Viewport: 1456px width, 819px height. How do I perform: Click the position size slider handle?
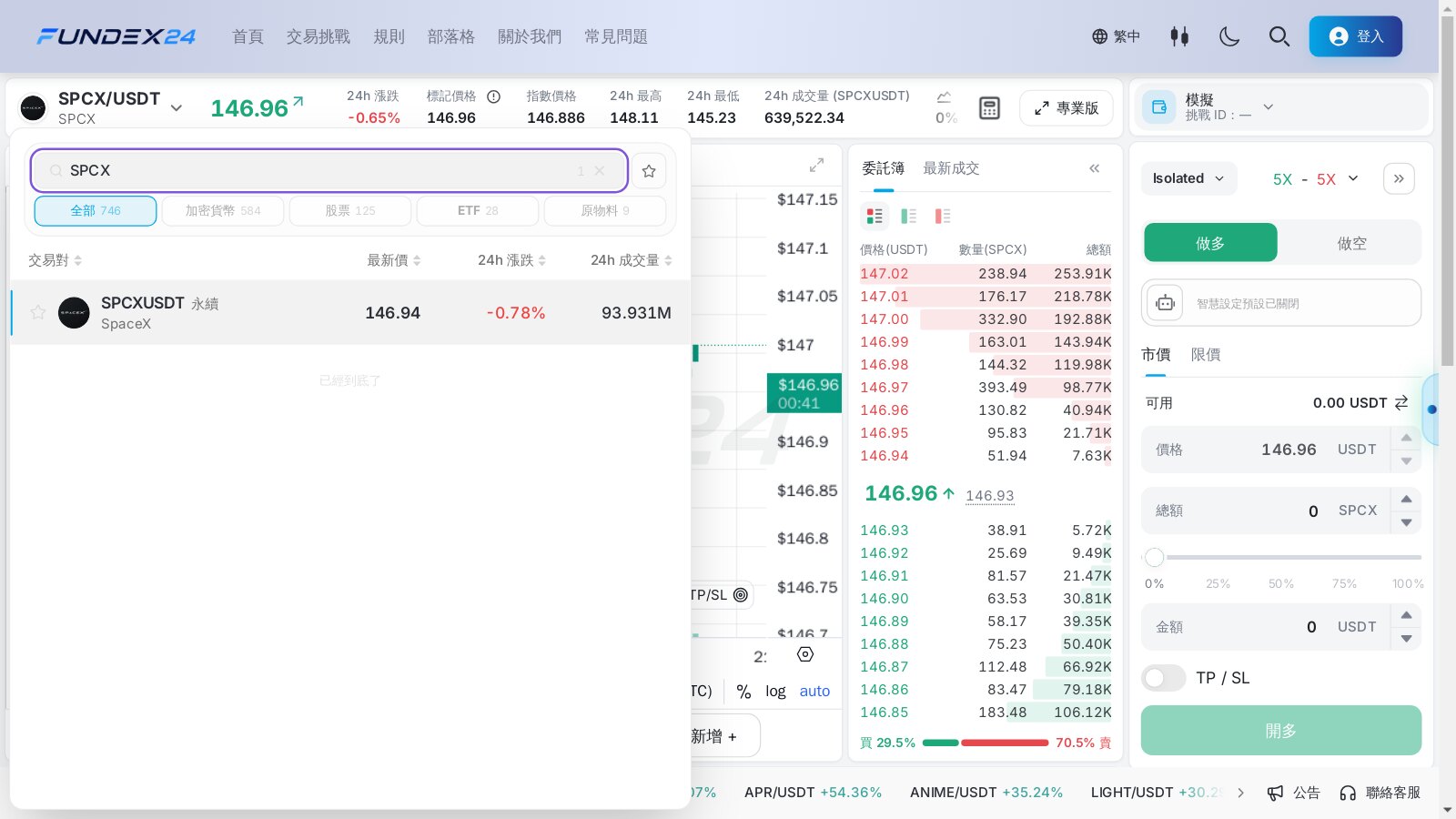[x=1155, y=557]
